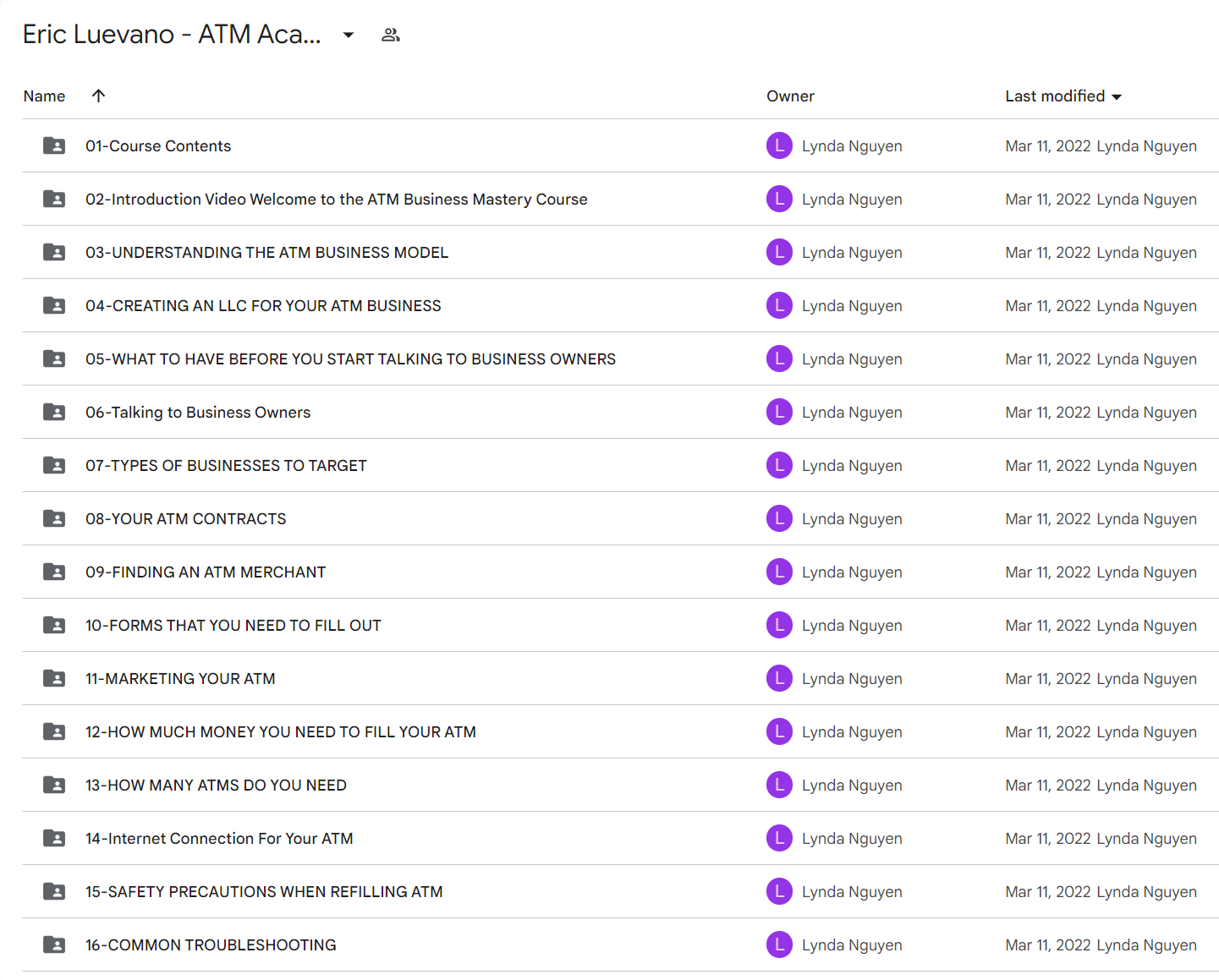
Task: Select 10-FORMS THAT YOU NEED TO FILL OUT
Action: (233, 626)
